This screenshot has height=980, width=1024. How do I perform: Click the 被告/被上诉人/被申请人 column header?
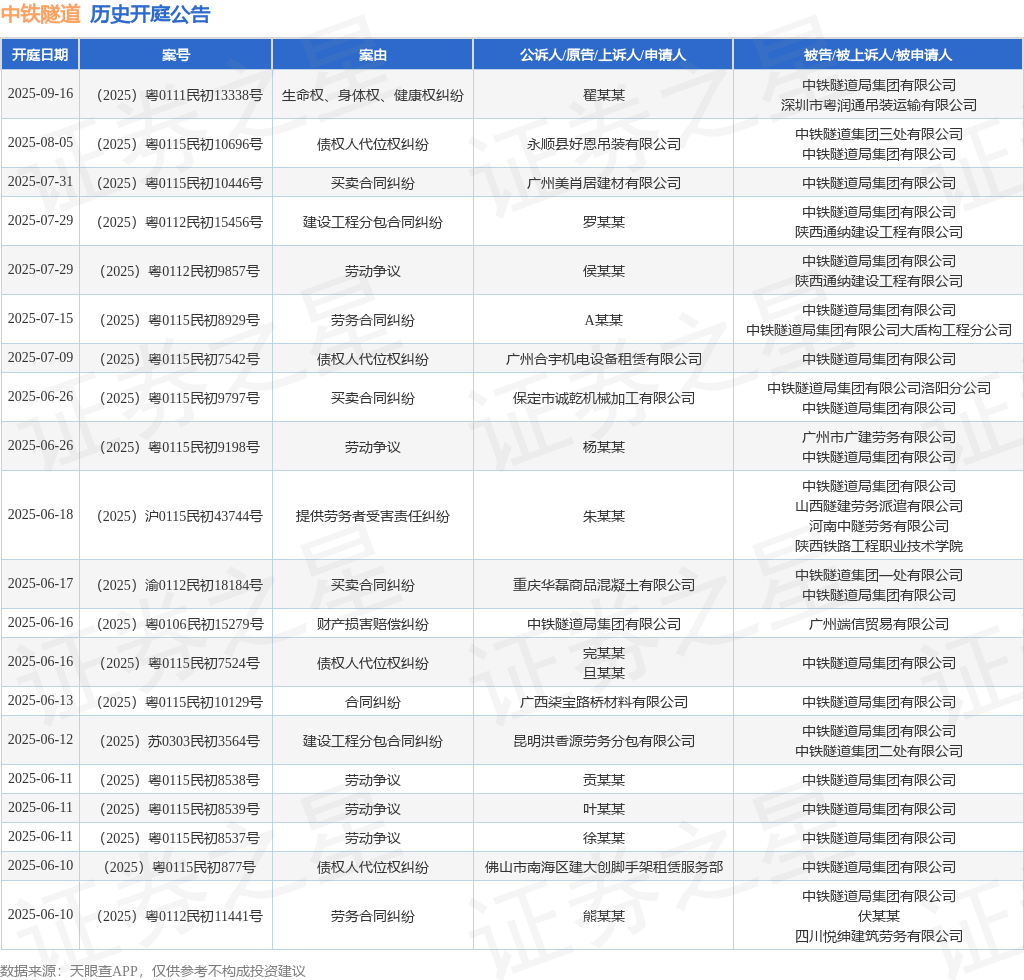878,55
